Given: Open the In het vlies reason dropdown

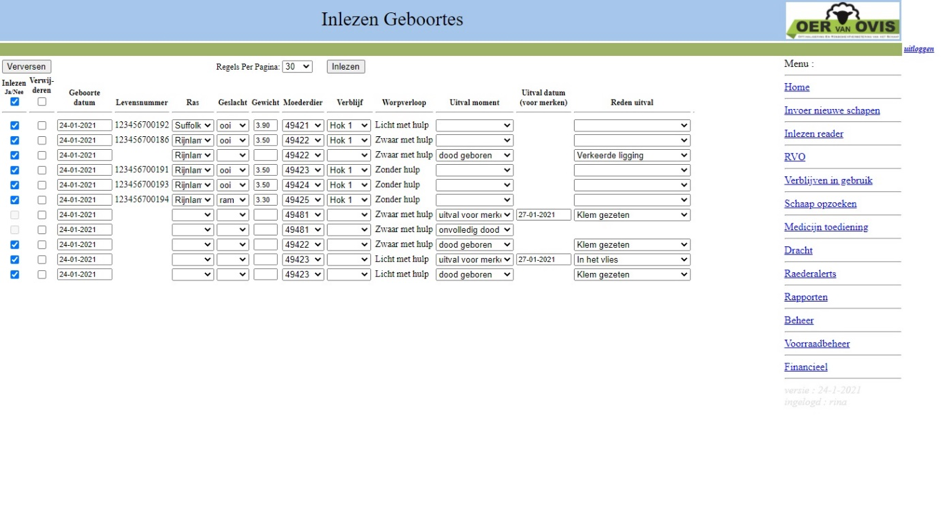Looking at the screenshot, I should 631,260.
